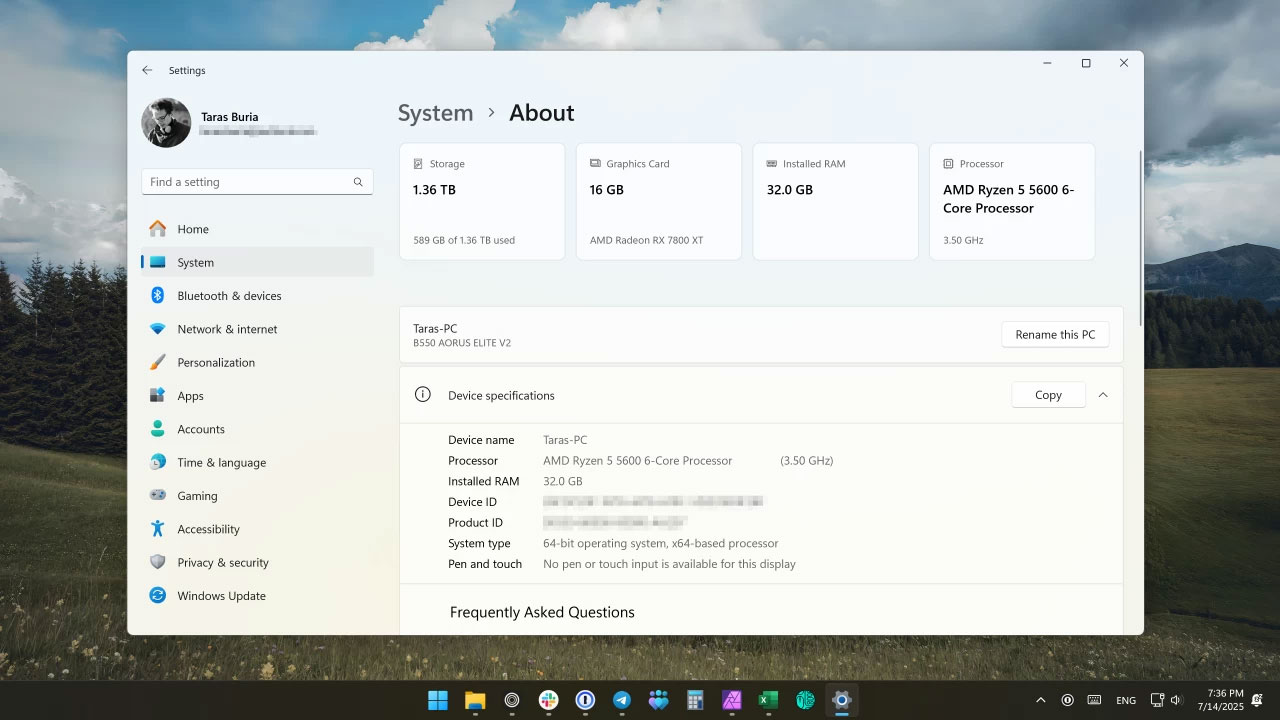Screen dimensions: 1280x720
Task: Open Windows Update settings
Action: (221, 595)
